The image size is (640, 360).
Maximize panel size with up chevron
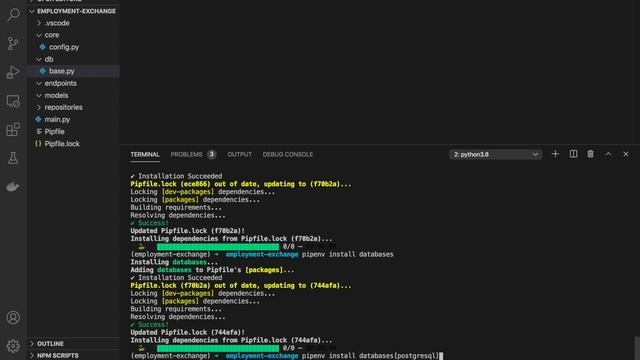tap(608, 154)
